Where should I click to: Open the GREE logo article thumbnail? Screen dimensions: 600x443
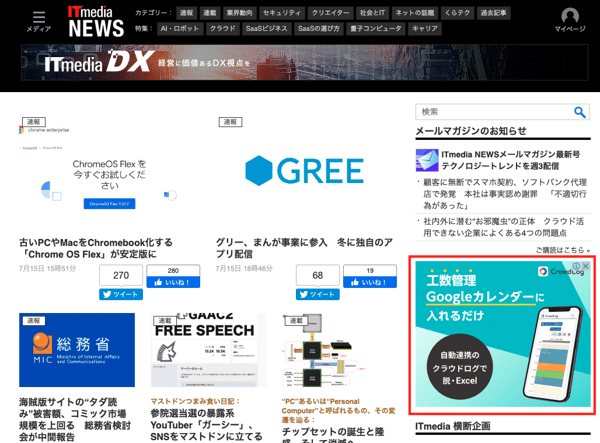pos(304,171)
